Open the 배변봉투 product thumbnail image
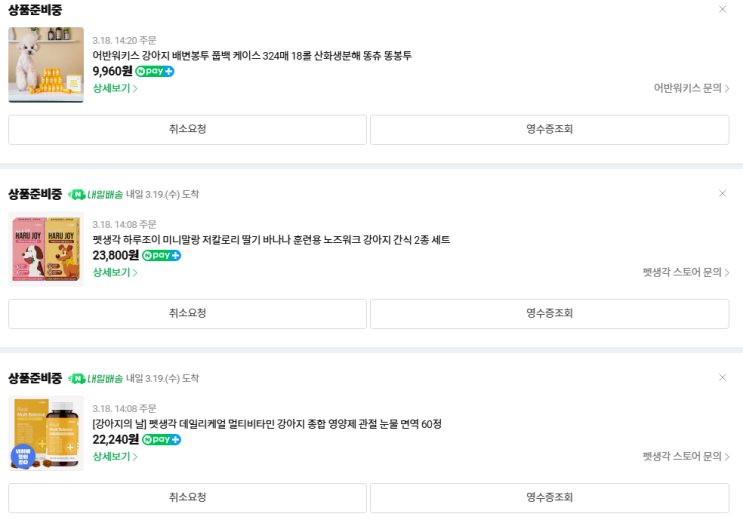 click(x=46, y=64)
